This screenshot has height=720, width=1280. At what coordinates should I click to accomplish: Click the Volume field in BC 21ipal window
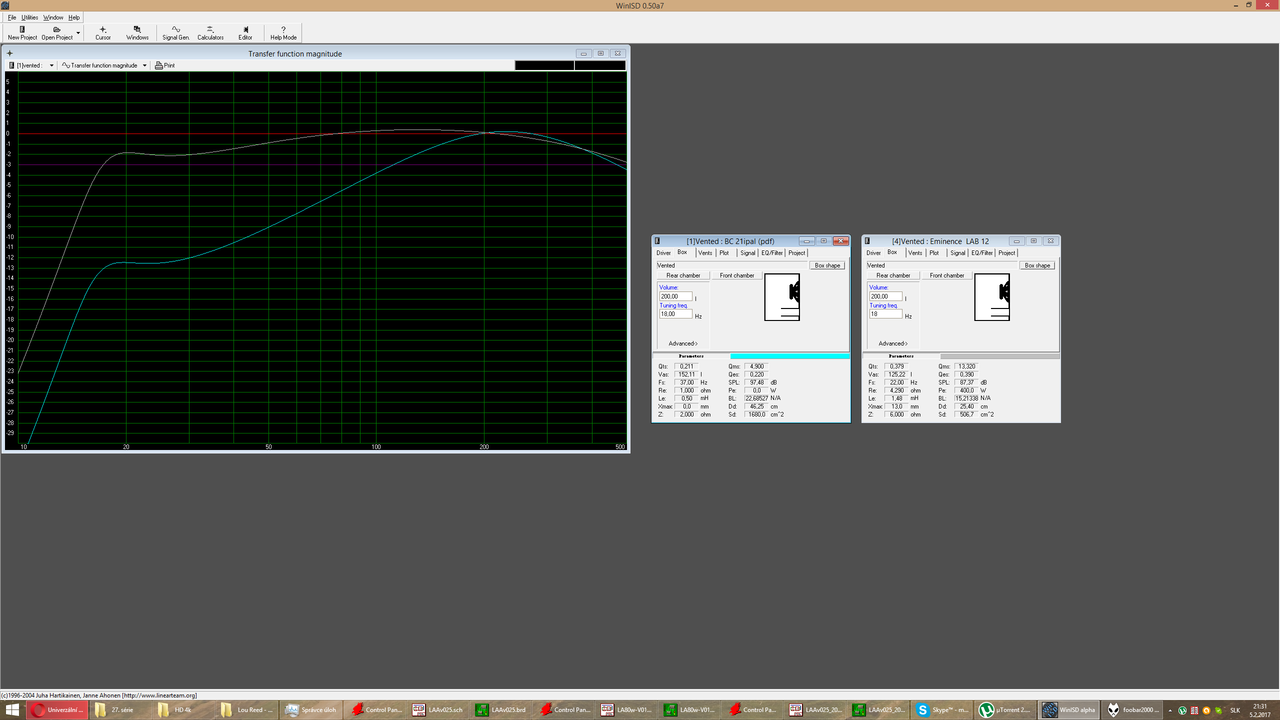pyautogui.click(x=675, y=296)
